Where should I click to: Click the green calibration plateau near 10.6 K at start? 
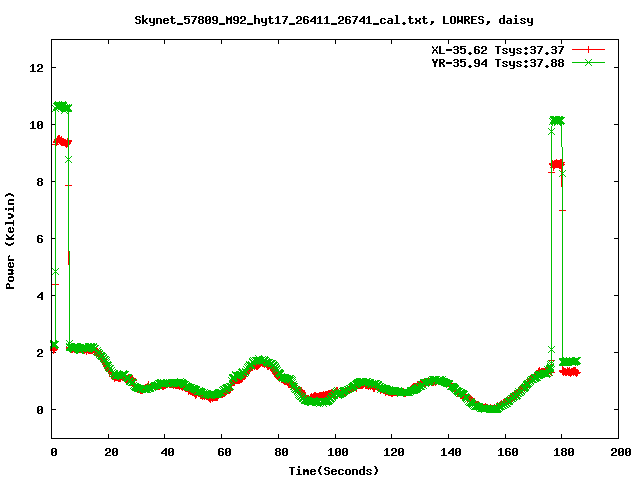tap(62, 107)
